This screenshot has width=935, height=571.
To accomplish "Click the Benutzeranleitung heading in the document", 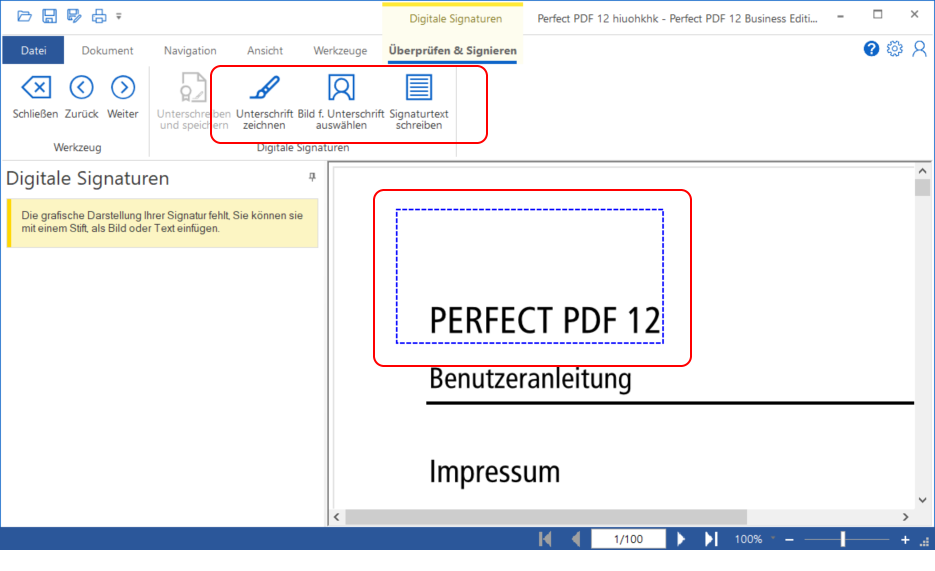I will click(x=530, y=378).
